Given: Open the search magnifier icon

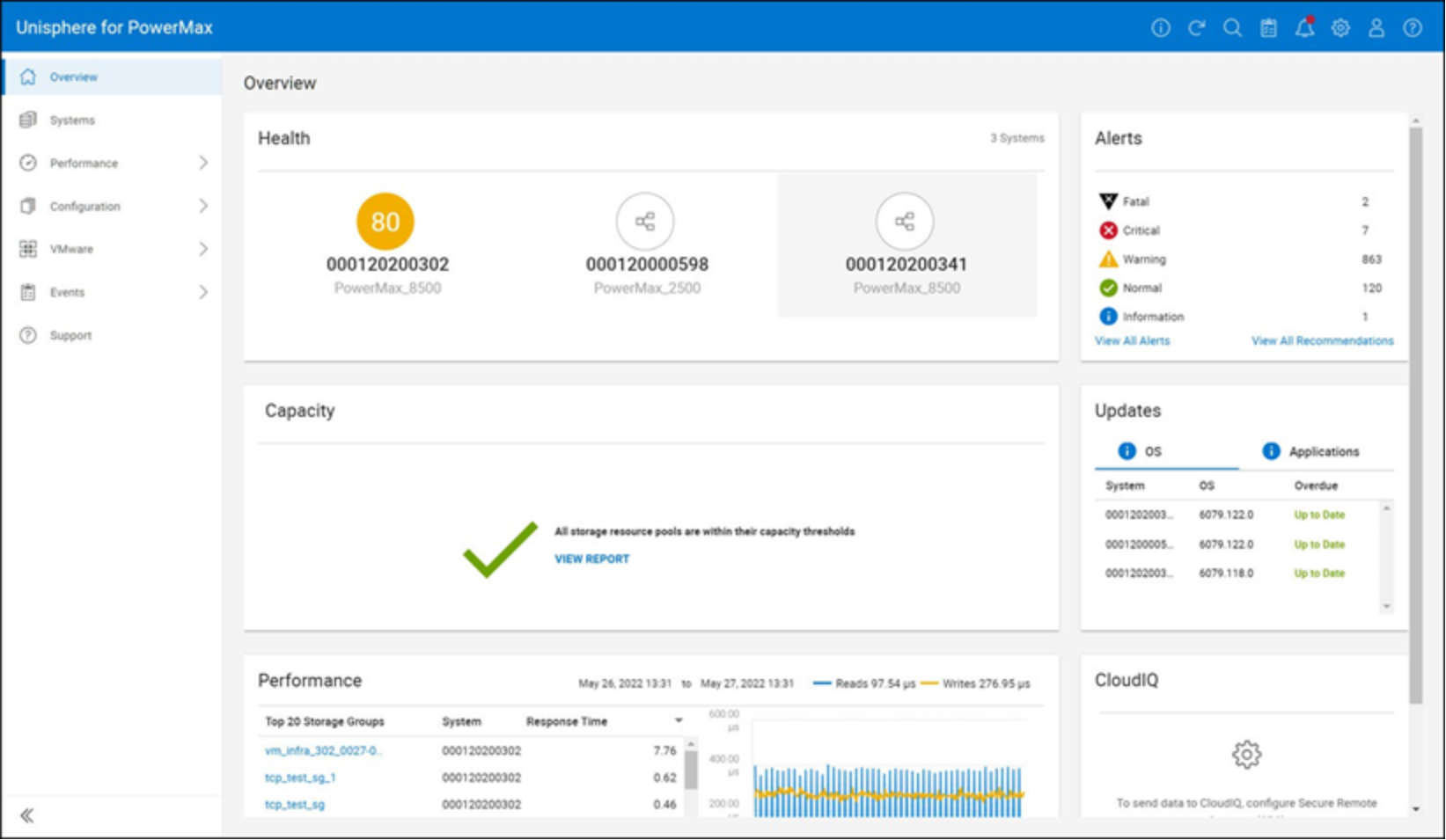Looking at the screenshot, I should tap(1232, 28).
